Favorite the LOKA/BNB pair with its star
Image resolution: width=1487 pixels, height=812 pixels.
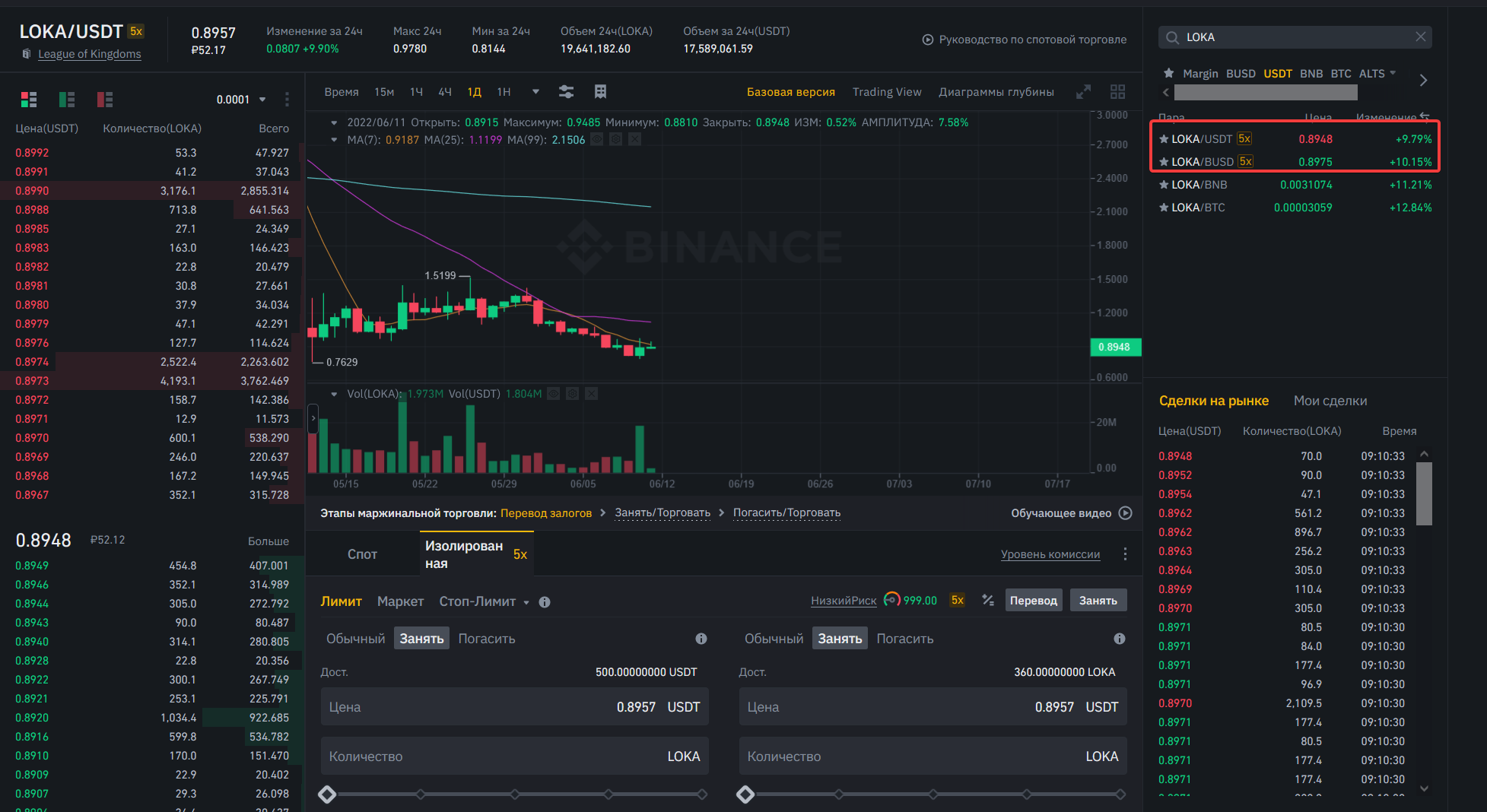tap(1164, 185)
